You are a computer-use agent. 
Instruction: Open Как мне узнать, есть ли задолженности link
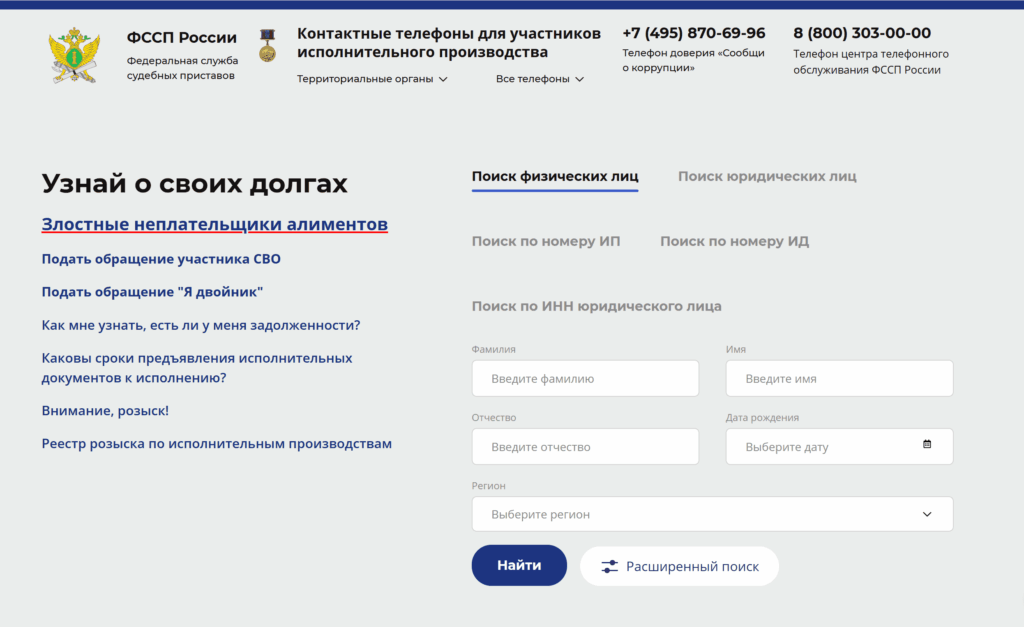coord(201,325)
